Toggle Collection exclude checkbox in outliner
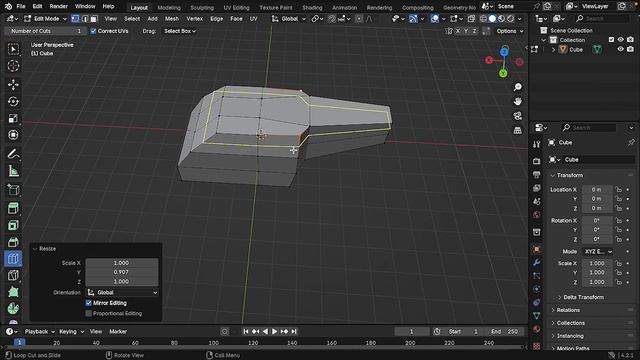Image resolution: width=640 pixels, height=360 pixels. [611, 40]
